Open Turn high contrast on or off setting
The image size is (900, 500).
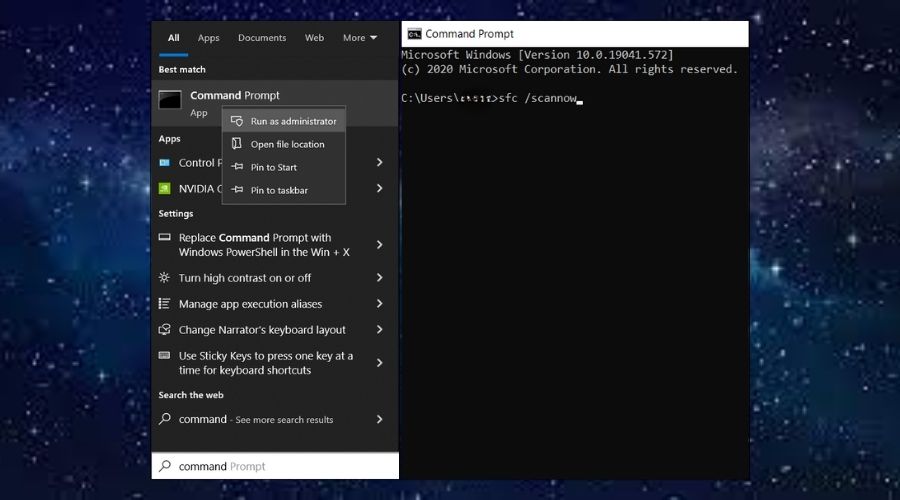click(x=245, y=278)
